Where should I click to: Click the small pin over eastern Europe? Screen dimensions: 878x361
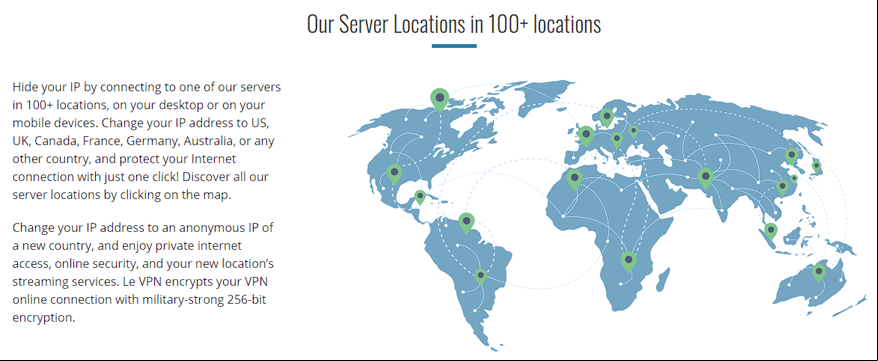tap(633, 132)
